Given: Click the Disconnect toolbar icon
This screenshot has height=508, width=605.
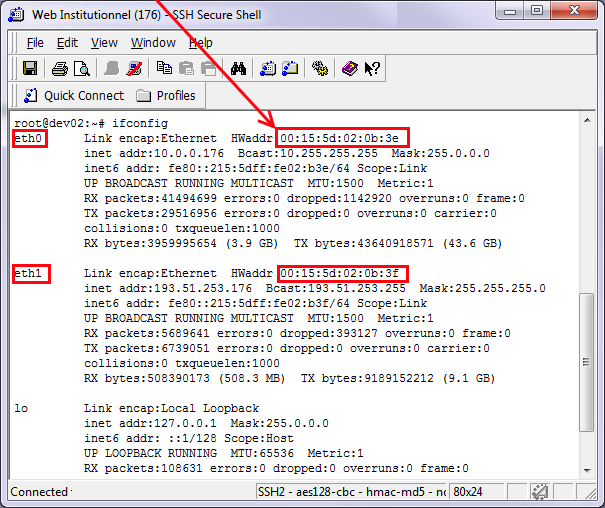Looking at the screenshot, I should click(136, 69).
